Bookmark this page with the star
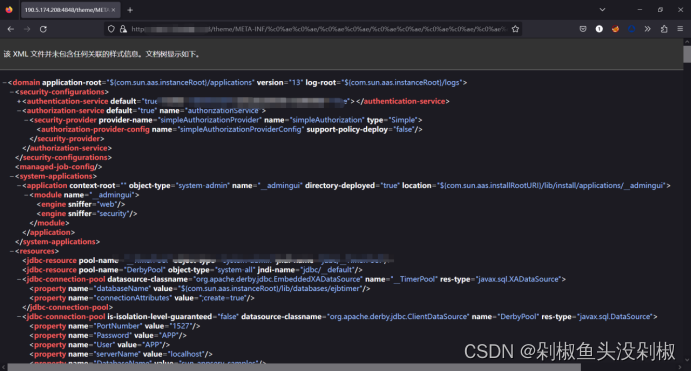The width and height of the screenshot is (692, 371). click(x=515, y=29)
